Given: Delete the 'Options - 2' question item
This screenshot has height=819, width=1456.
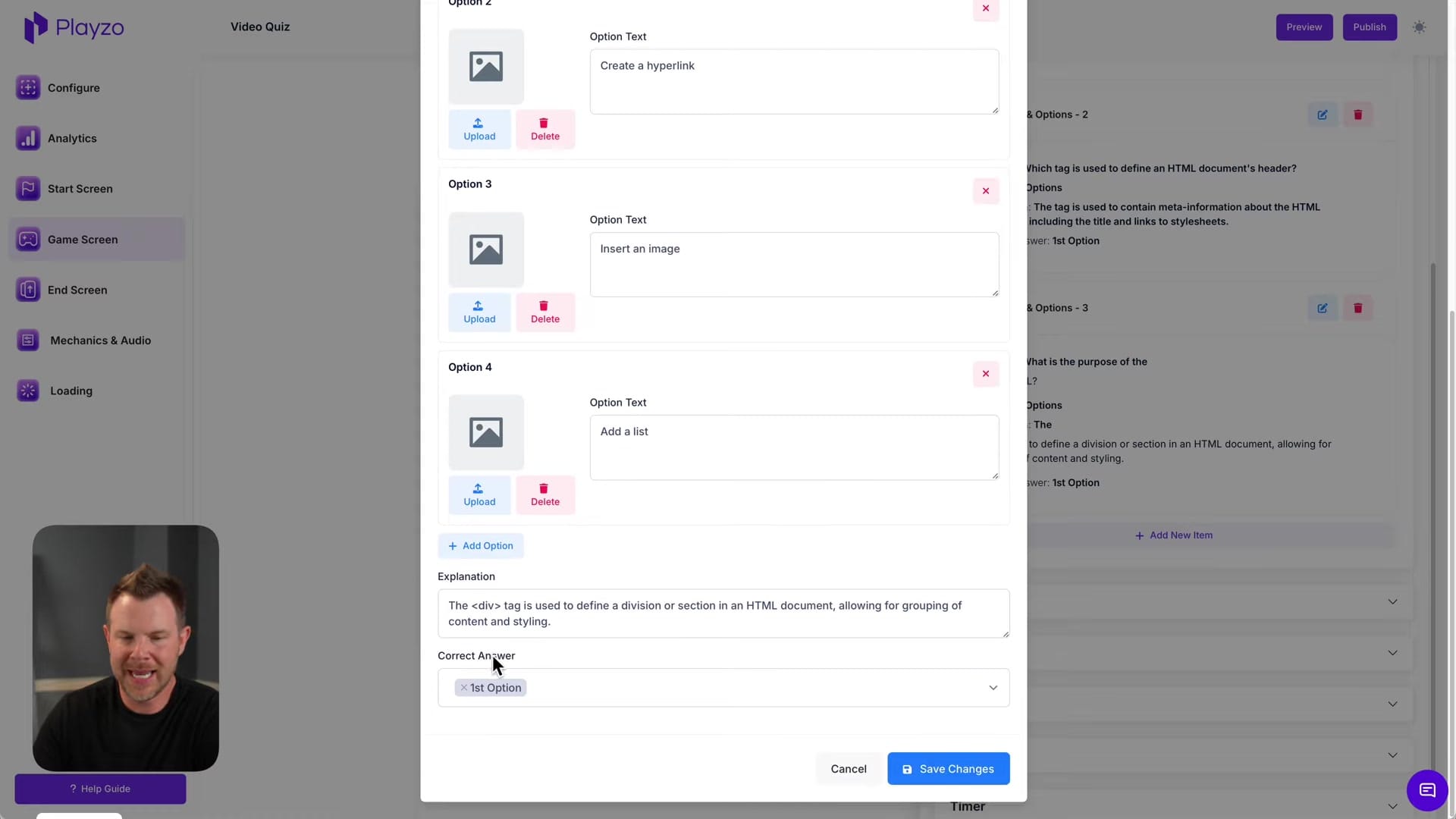Looking at the screenshot, I should (x=1358, y=115).
